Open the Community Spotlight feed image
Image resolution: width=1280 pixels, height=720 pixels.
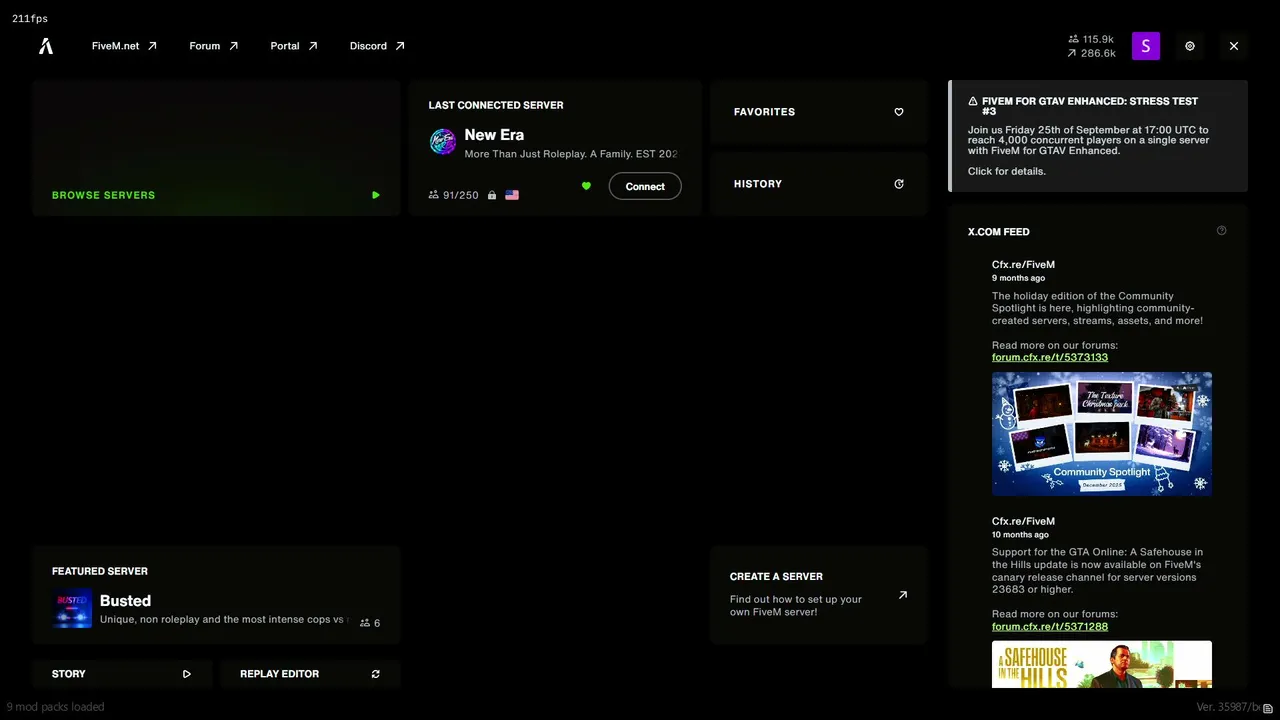click(x=1102, y=434)
